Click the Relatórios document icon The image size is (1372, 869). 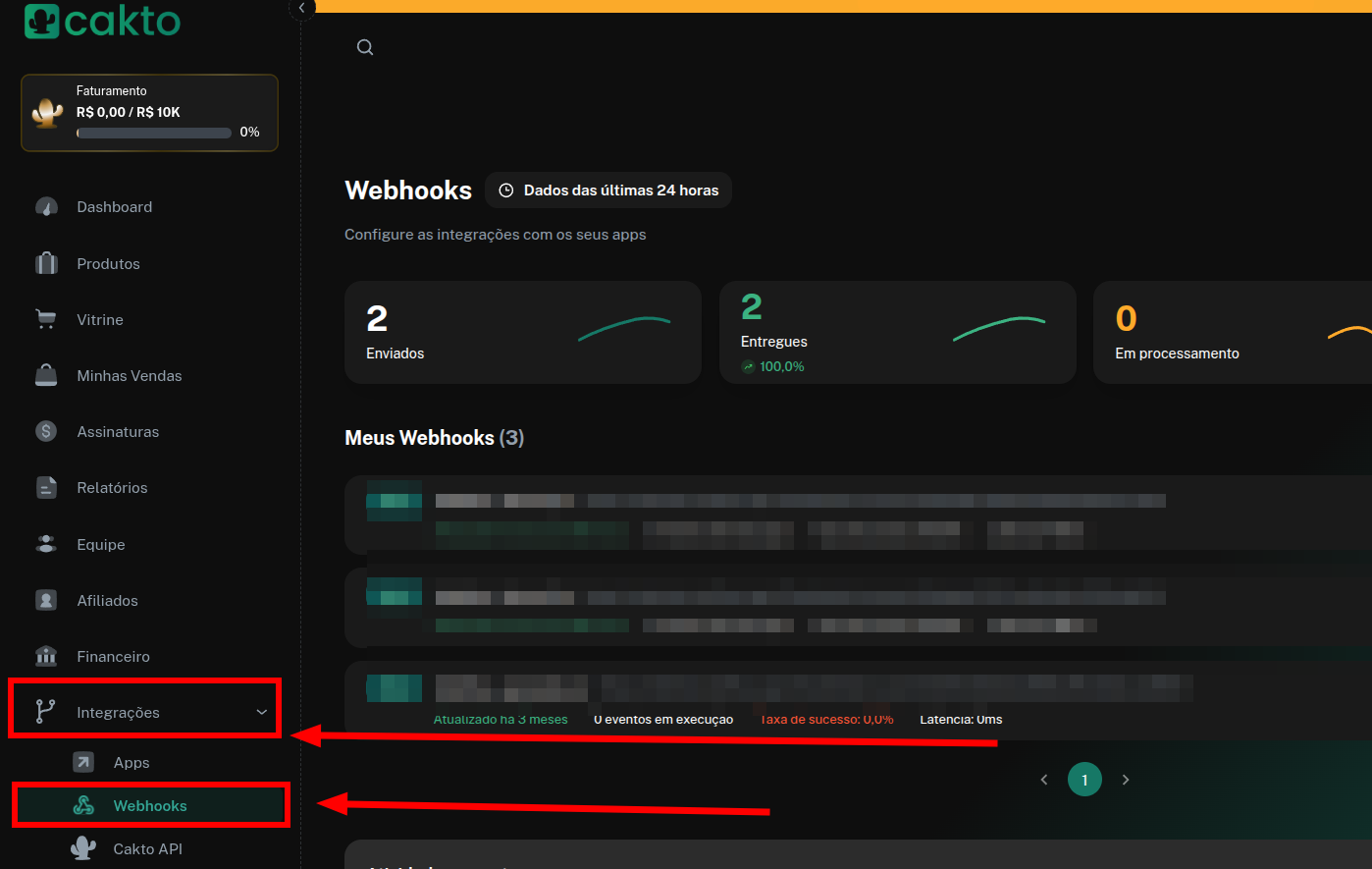(46, 487)
